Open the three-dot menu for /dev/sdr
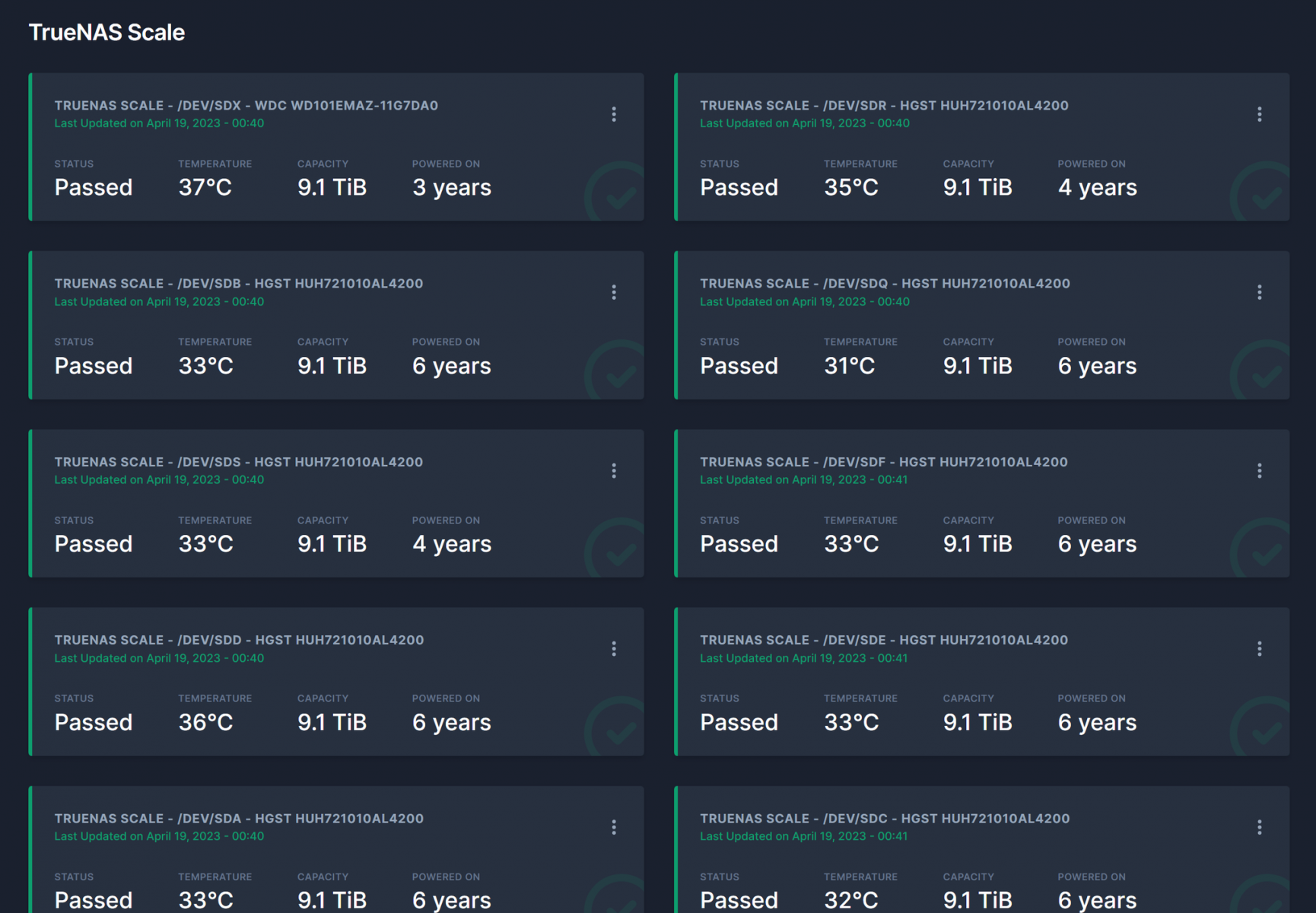 coord(1260,114)
